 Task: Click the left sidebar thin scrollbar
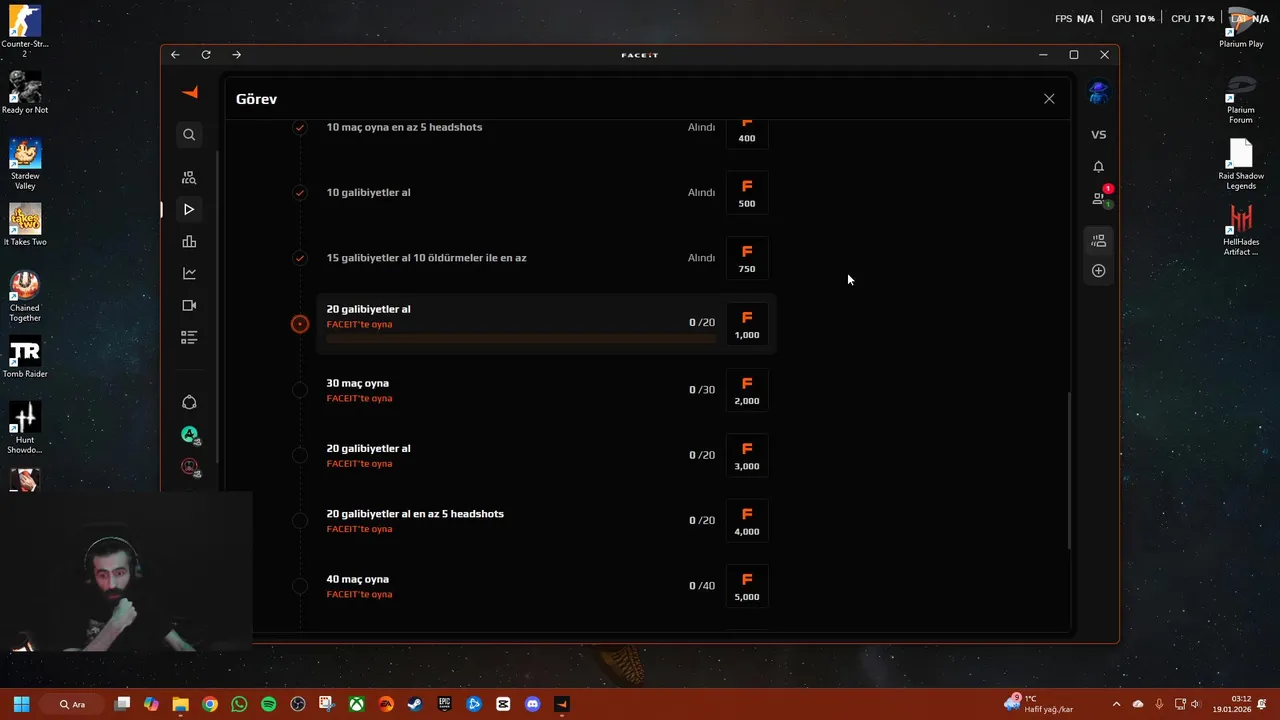point(218,307)
